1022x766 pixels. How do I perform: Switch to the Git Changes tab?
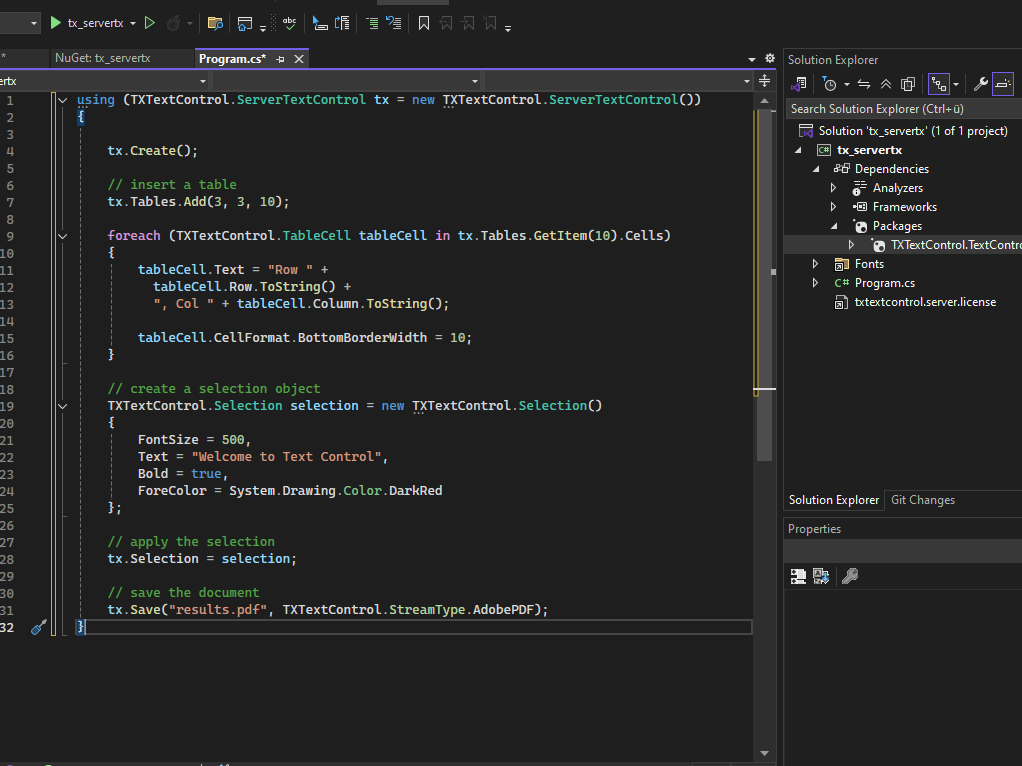tap(922, 500)
